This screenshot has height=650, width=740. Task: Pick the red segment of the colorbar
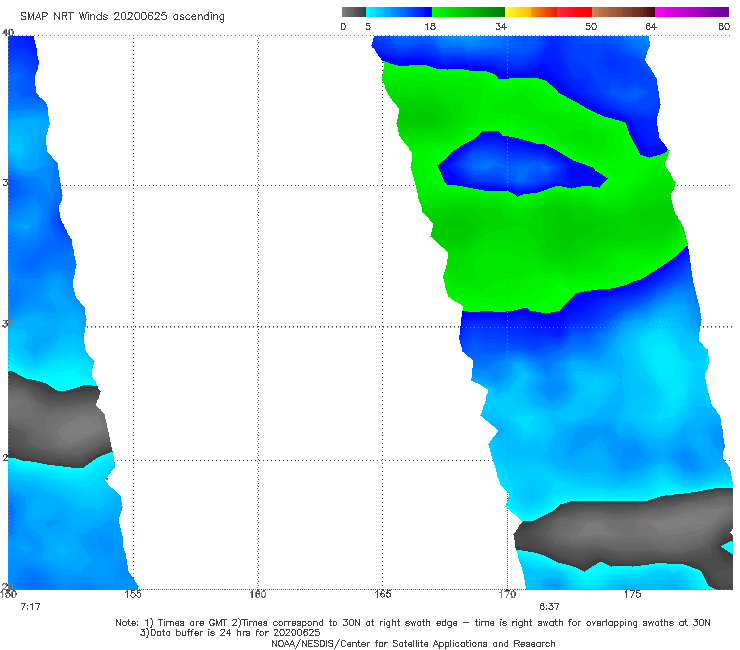574,12
